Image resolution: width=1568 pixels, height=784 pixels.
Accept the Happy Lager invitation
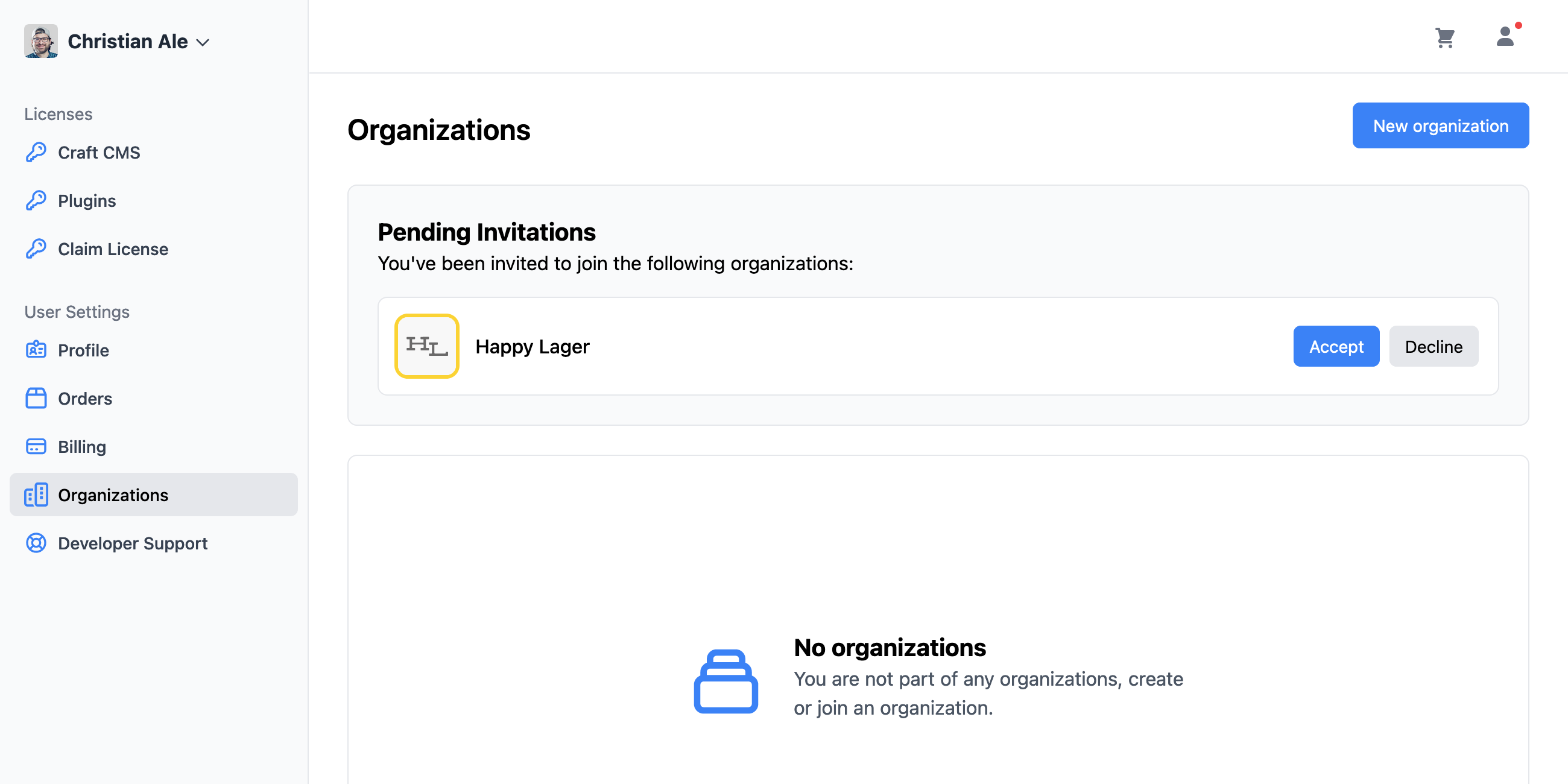point(1336,346)
